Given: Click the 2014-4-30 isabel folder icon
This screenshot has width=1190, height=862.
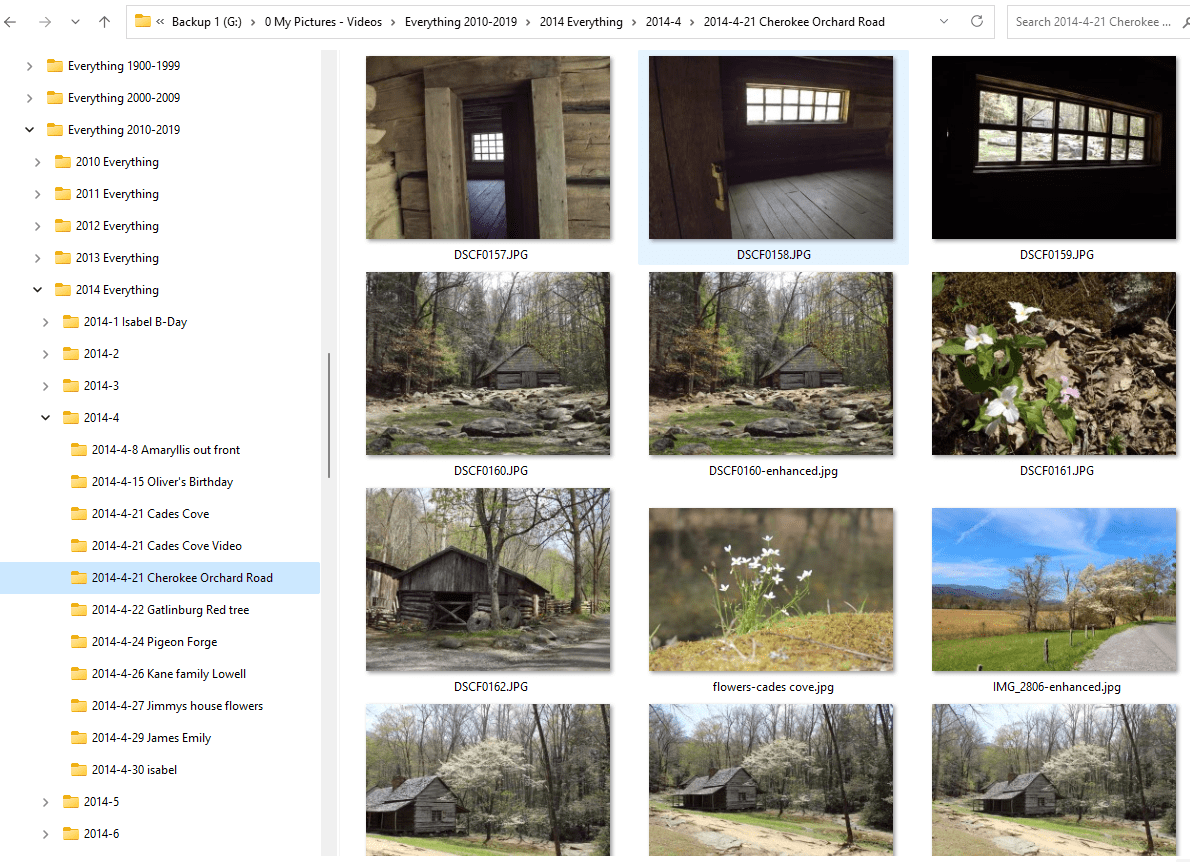Looking at the screenshot, I should click(x=79, y=770).
